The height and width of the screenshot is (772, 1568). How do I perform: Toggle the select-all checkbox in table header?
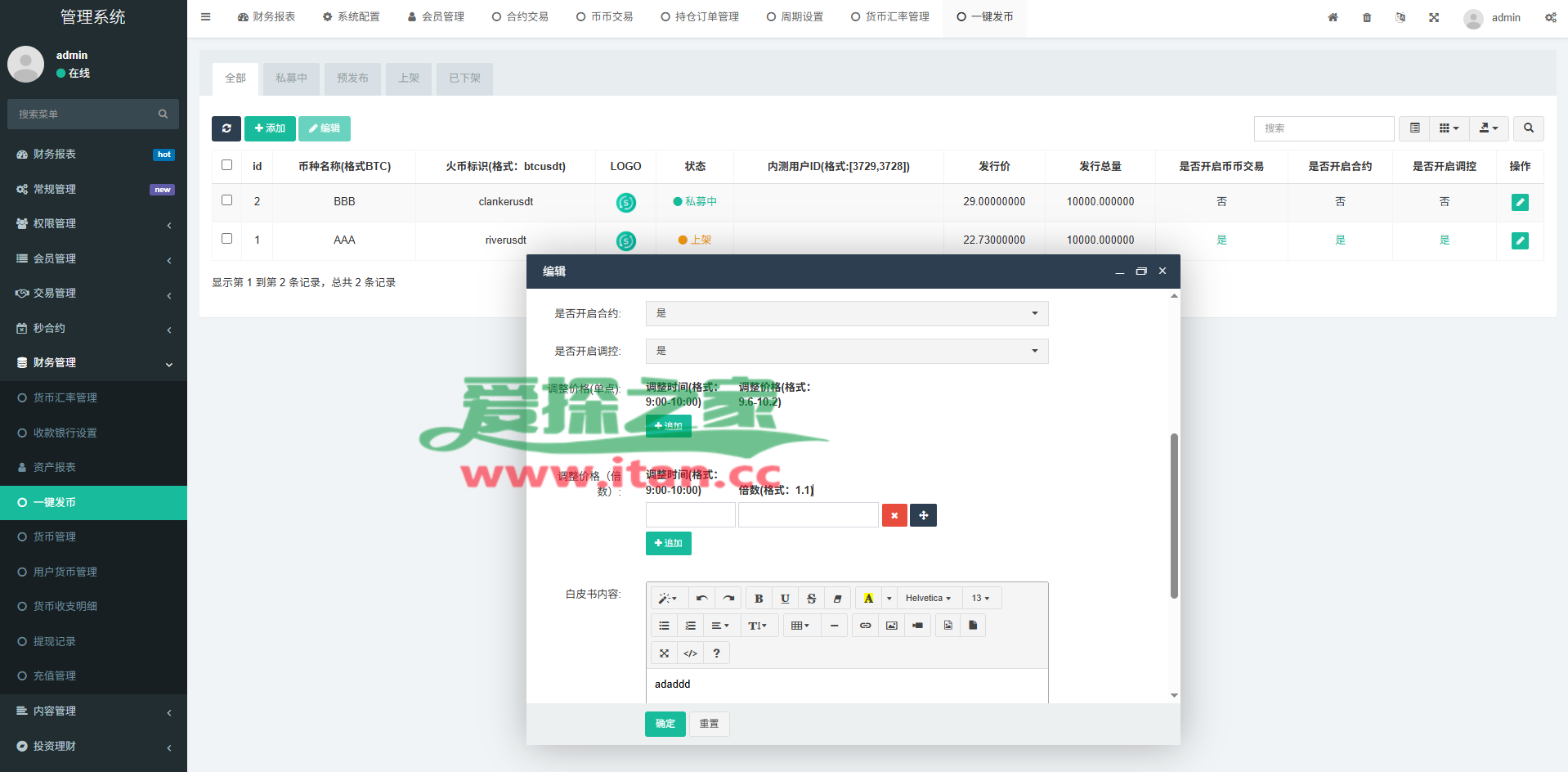point(227,165)
